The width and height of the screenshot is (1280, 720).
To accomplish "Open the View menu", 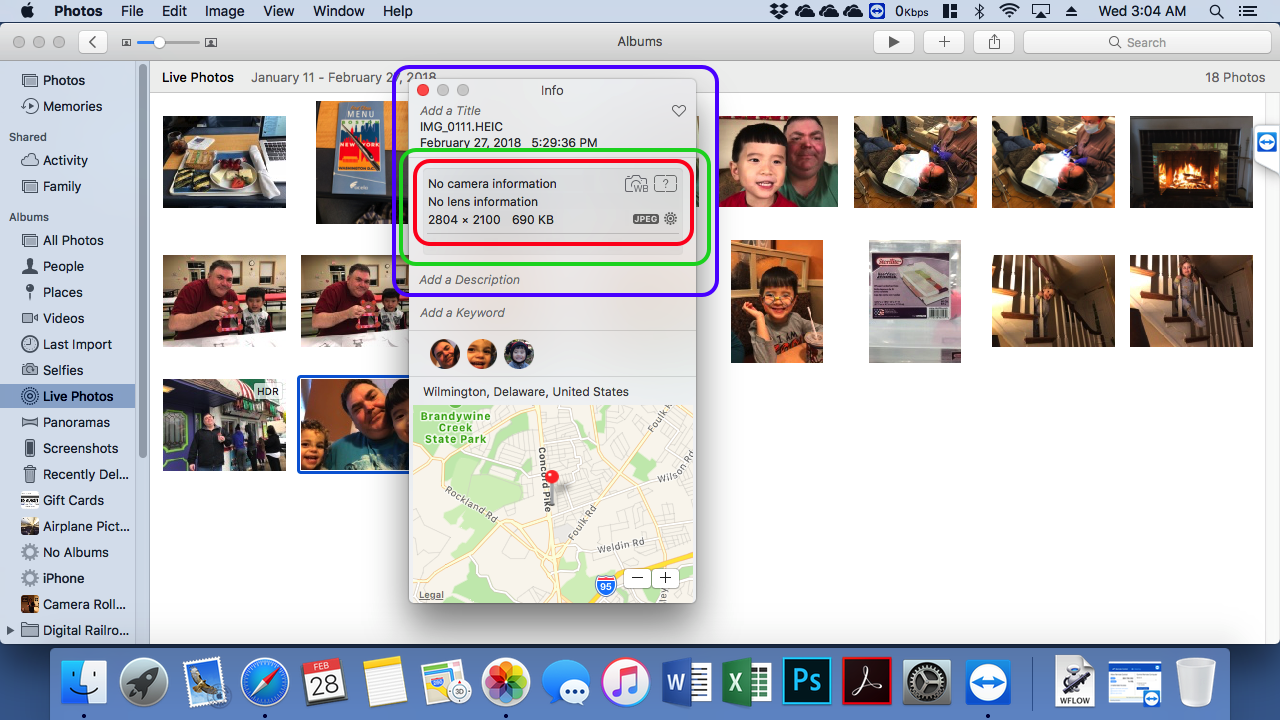I will coord(279,11).
